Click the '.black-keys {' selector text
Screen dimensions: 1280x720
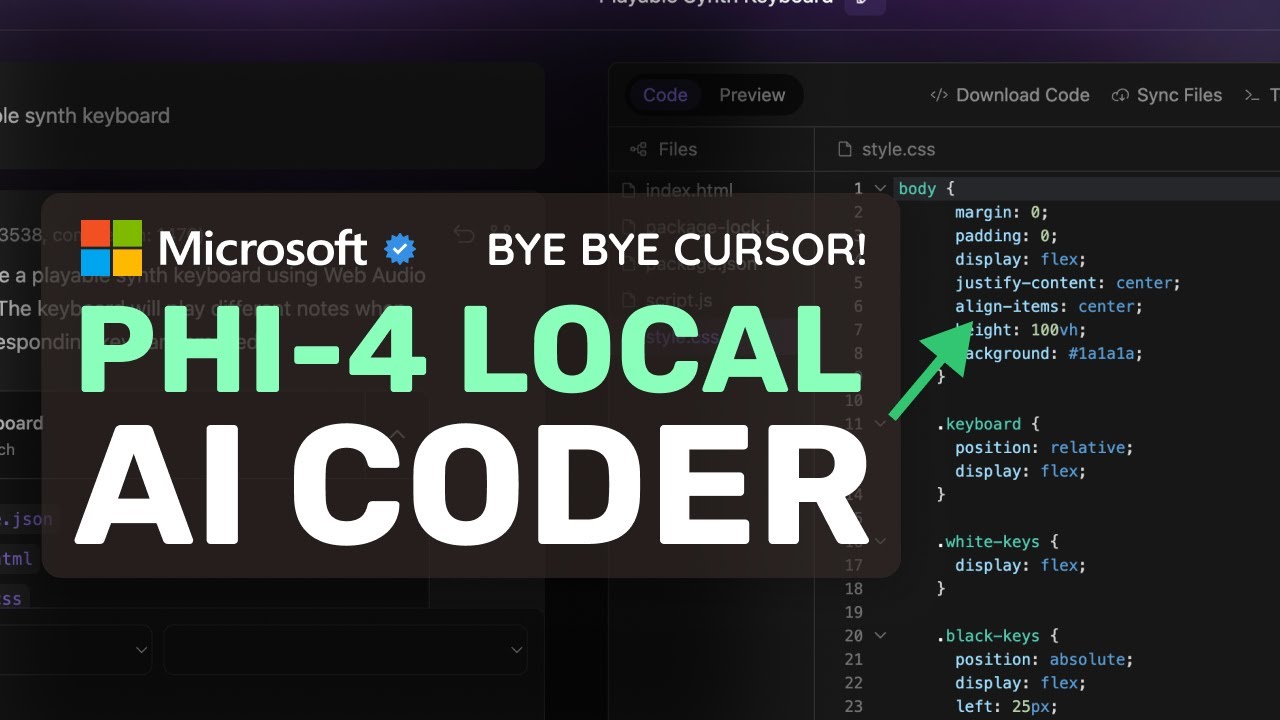(x=997, y=635)
